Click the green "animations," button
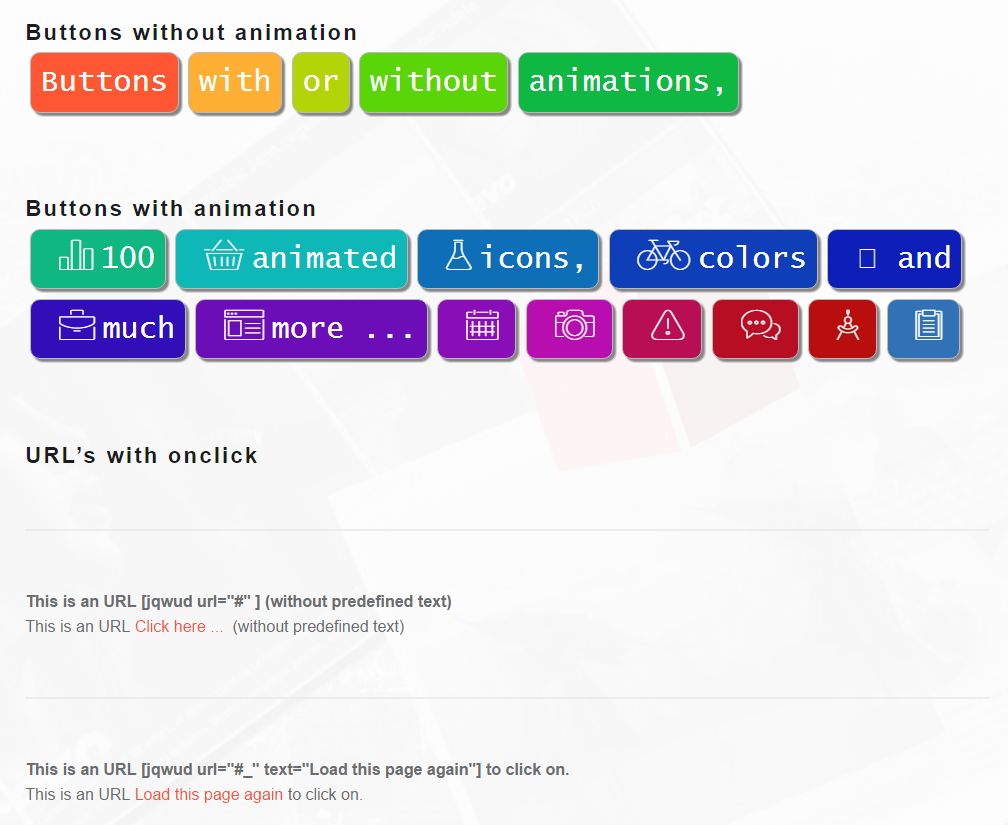Screen dimensions: 1008x825 pos(628,82)
